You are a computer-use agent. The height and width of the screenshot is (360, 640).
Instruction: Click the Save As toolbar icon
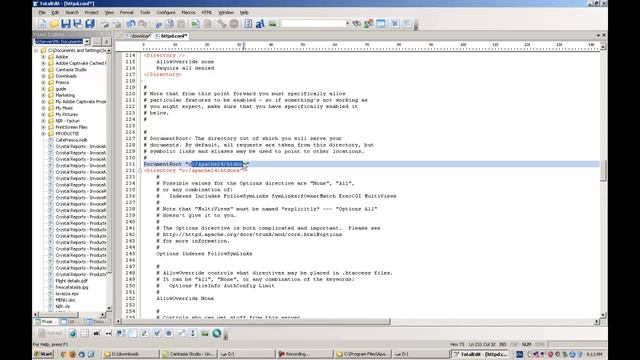[x=78, y=24]
